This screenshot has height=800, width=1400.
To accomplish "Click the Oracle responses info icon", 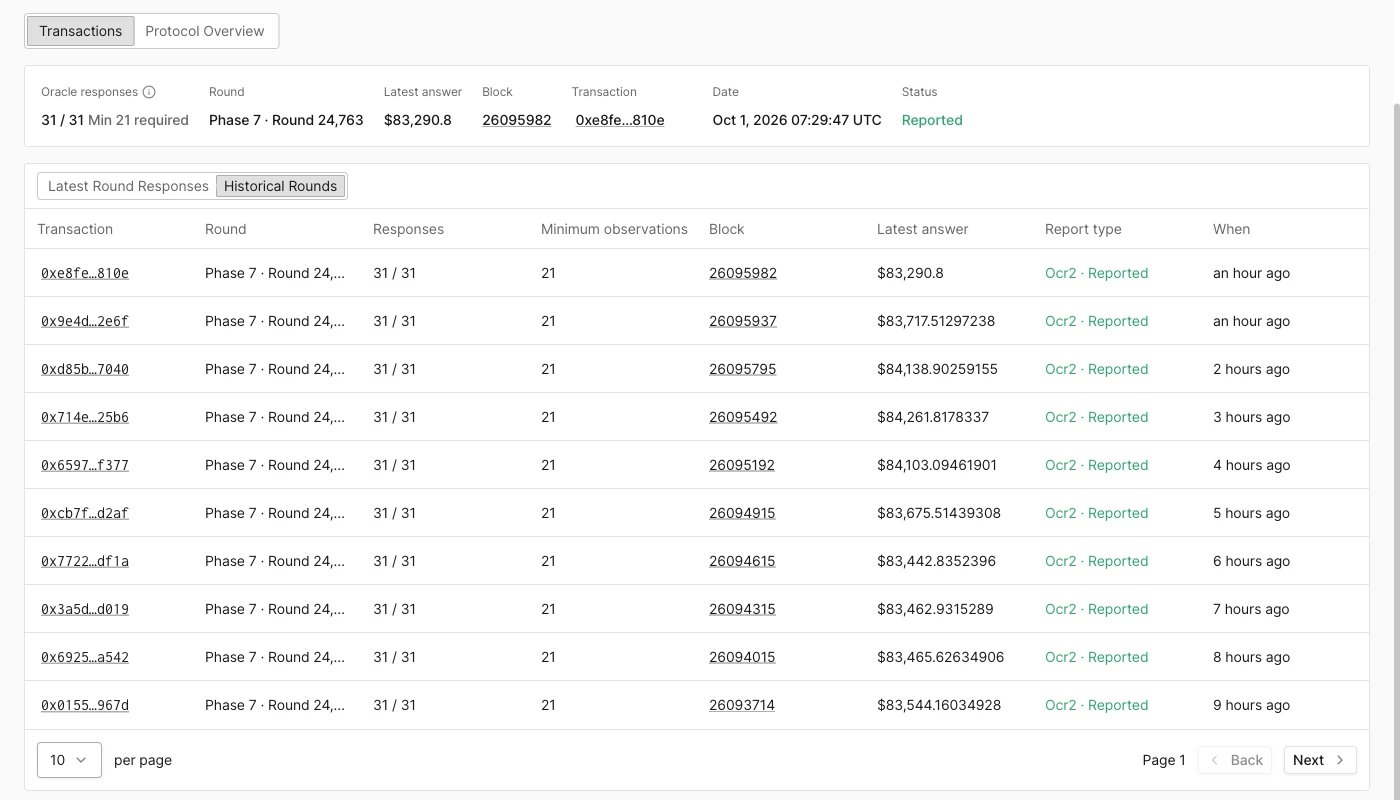I will 149,92.
